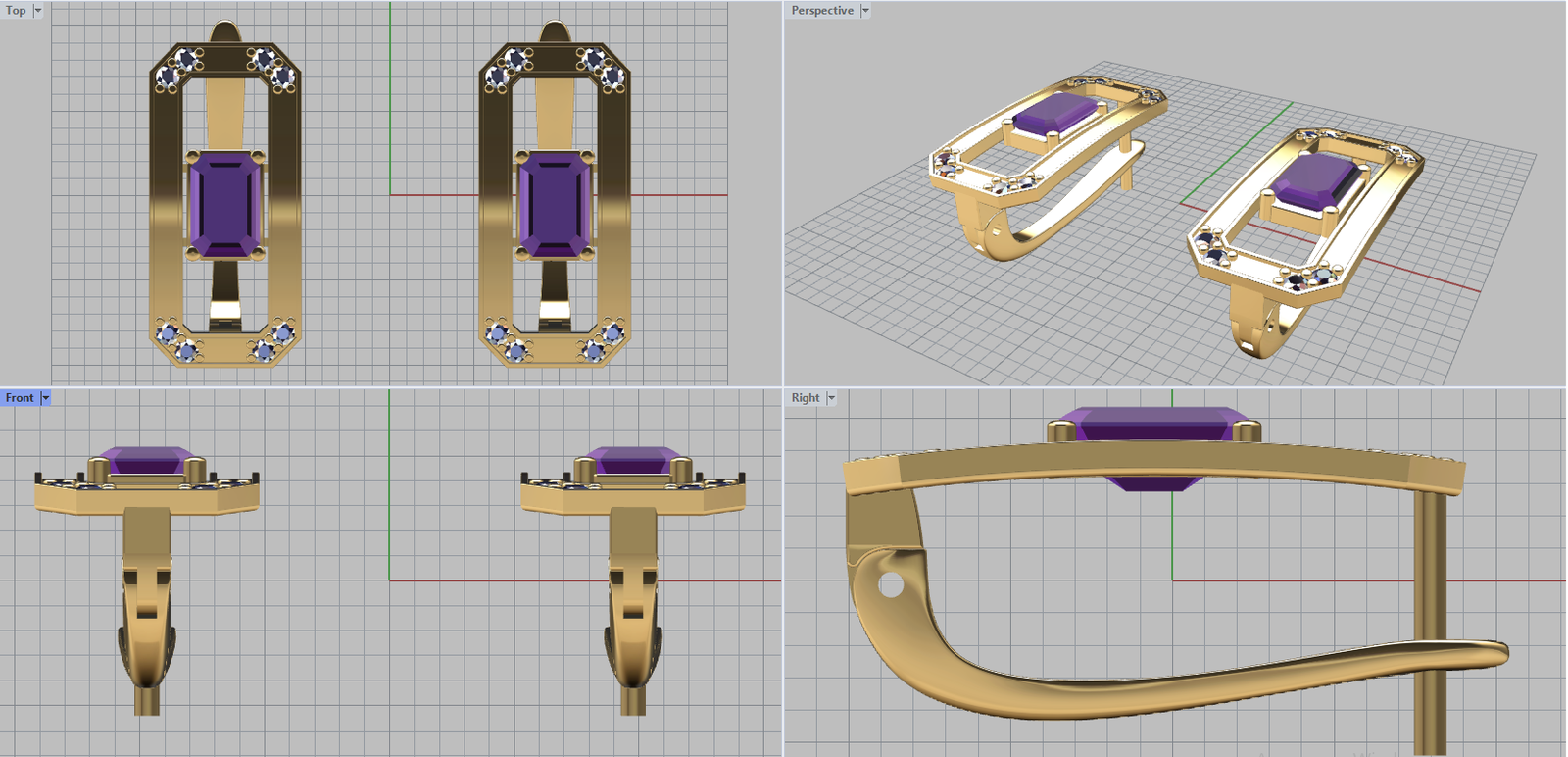Click top-left diamond cluster of left earring, Top view
Screen dimensions: 1568x757
coord(179,69)
